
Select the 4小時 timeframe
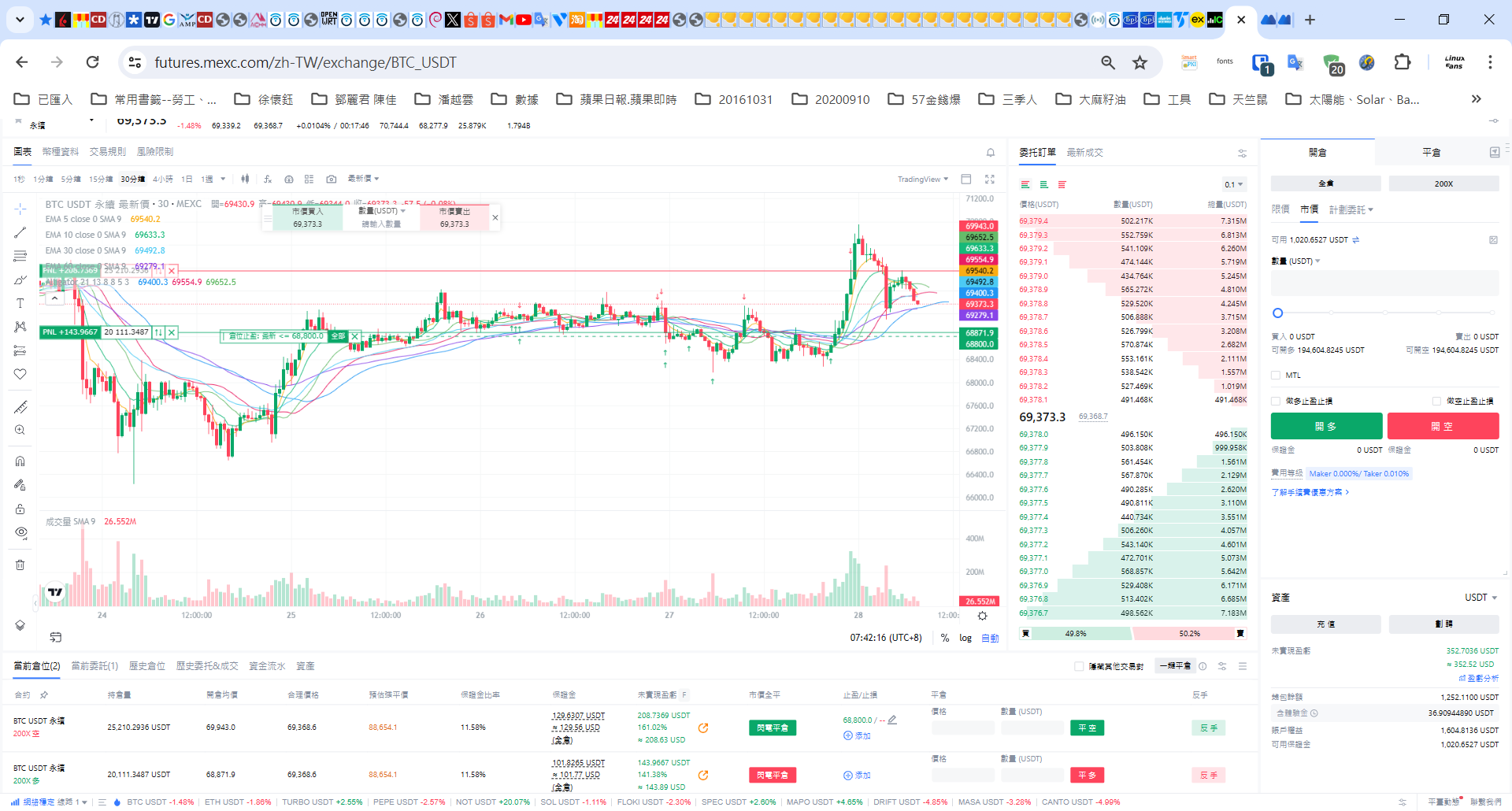[x=163, y=179]
